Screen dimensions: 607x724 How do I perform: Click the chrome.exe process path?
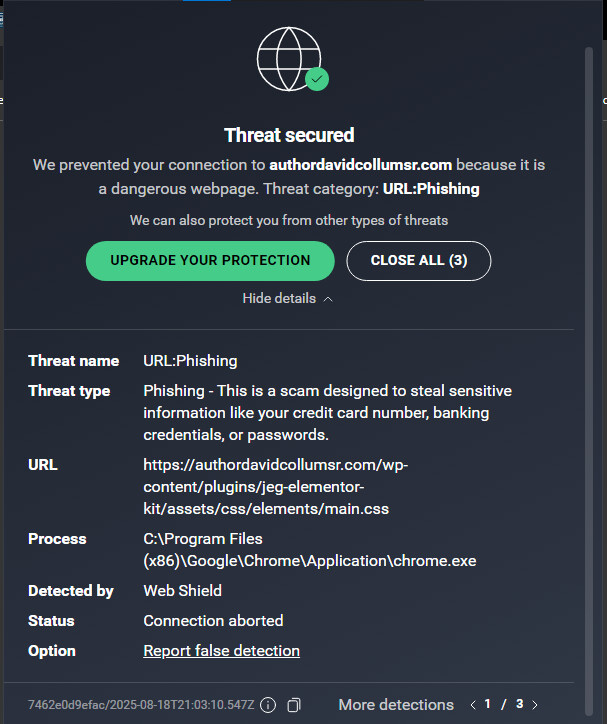click(309, 549)
